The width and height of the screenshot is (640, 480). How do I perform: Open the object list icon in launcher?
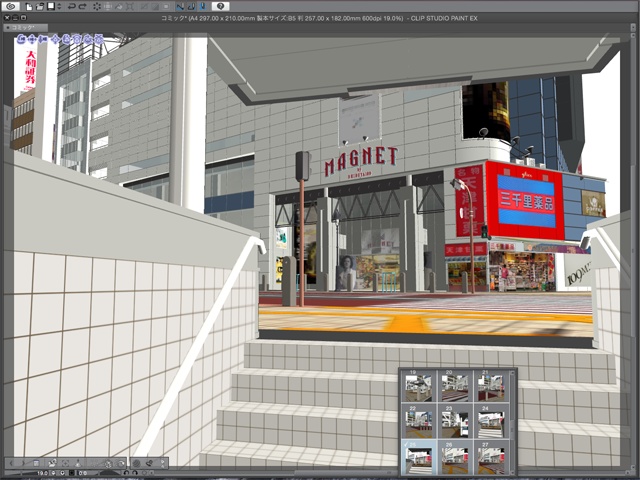36,463
